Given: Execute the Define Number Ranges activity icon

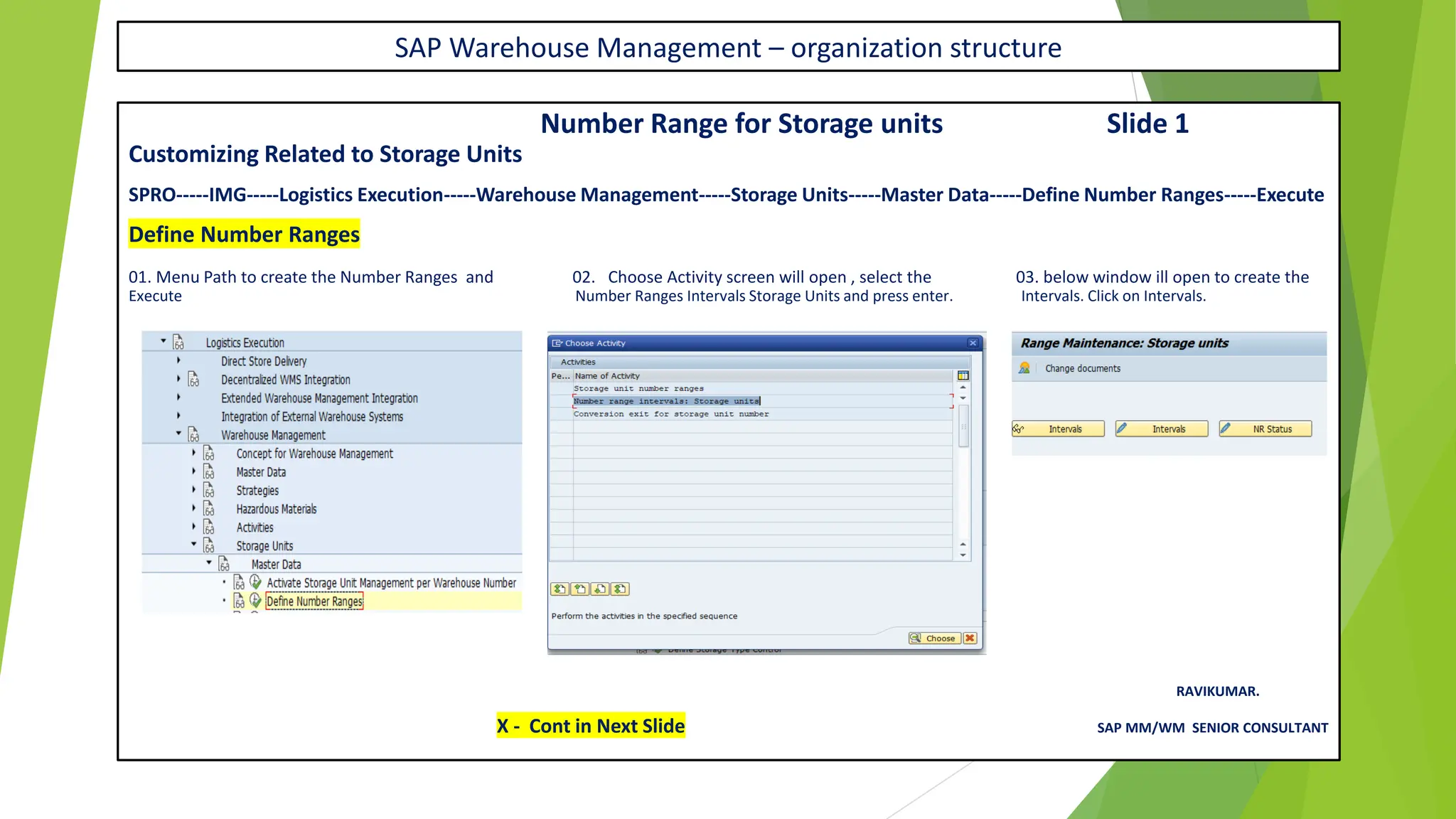Looking at the screenshot, I should point(255,601).
